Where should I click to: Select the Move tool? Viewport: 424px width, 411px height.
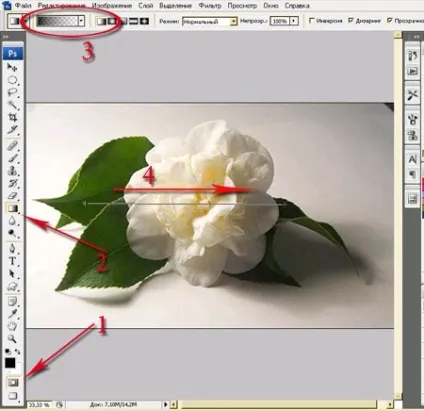click(12, 68)
